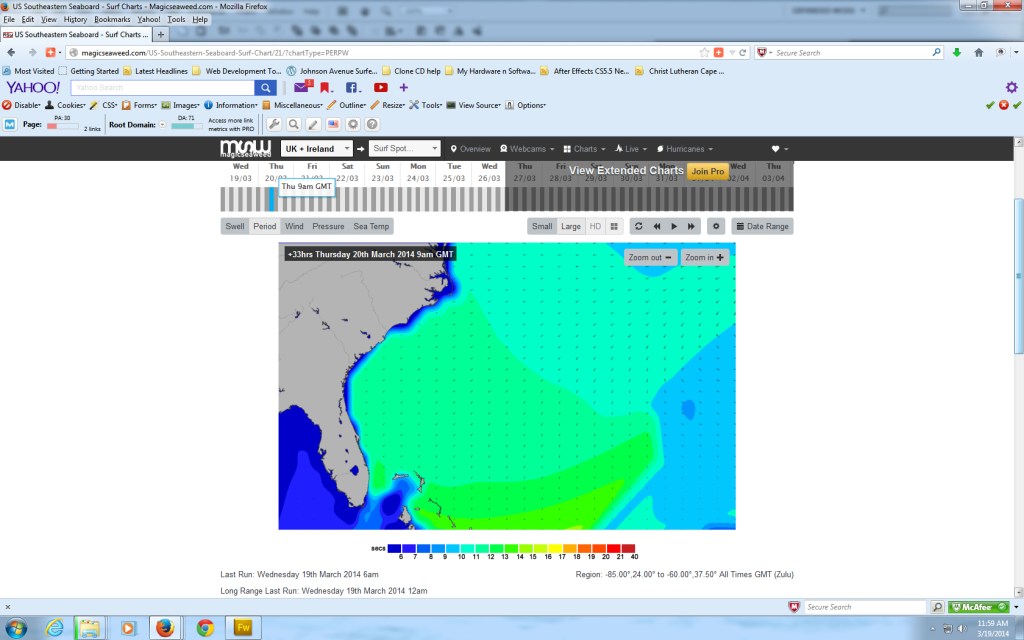
Task: Toggle chart size to Small
Action: click(543, 226)
